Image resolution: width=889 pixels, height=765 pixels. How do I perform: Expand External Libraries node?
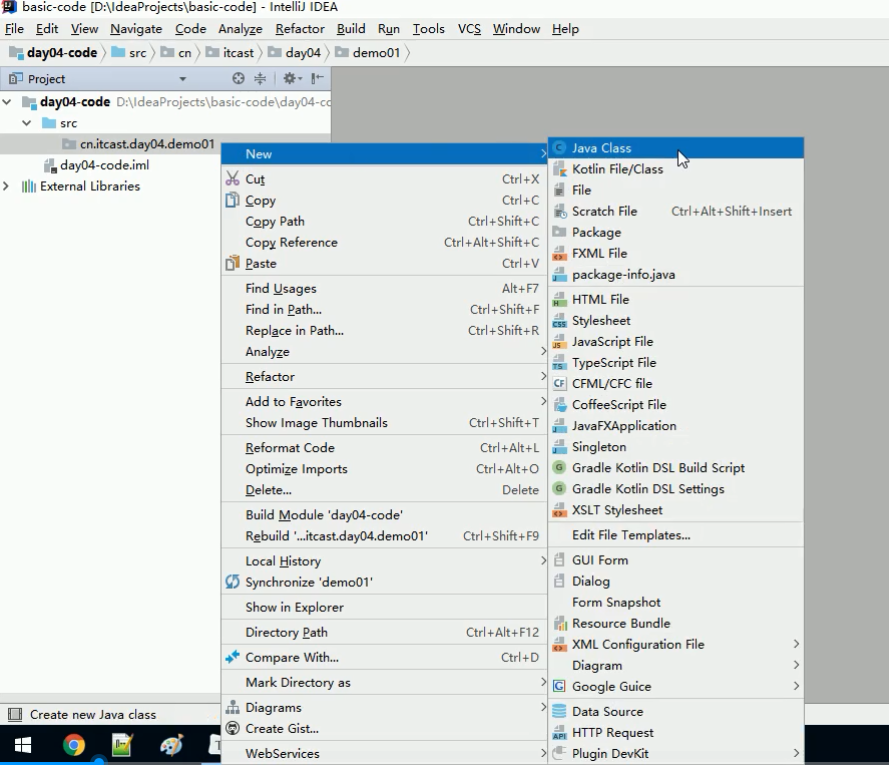click(6, 186)
